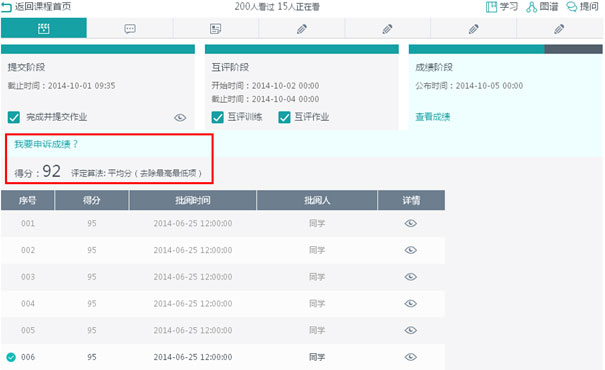
Task: View details of review row 003
Action: click(x=411, y=277)
